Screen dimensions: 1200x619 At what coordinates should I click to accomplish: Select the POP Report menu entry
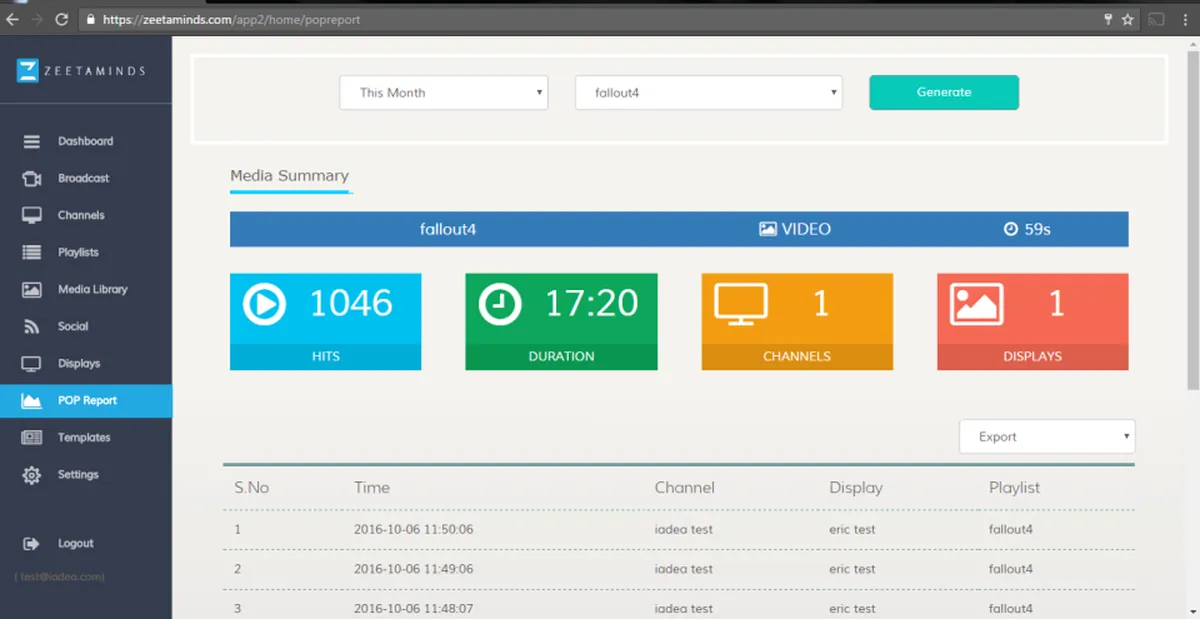86,401
